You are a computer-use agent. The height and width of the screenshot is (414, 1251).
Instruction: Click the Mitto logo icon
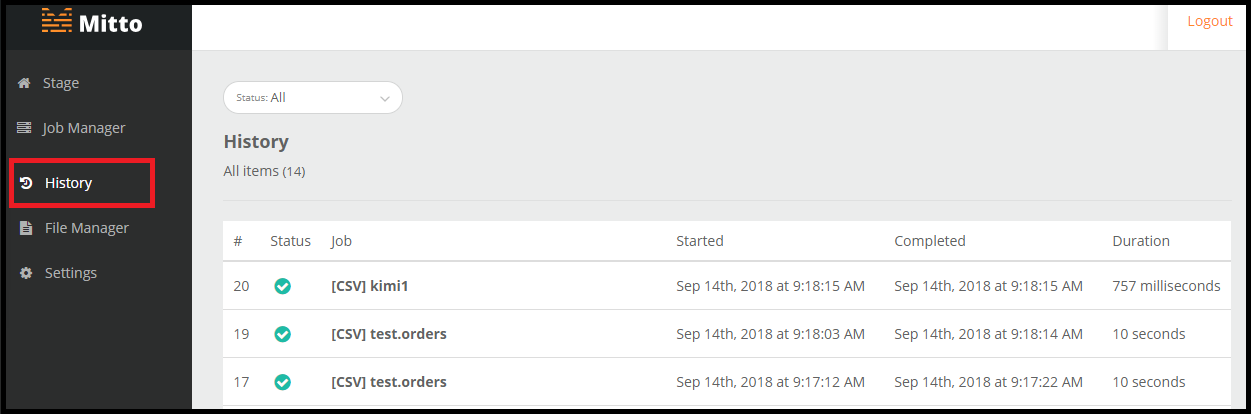pos(57,20)
